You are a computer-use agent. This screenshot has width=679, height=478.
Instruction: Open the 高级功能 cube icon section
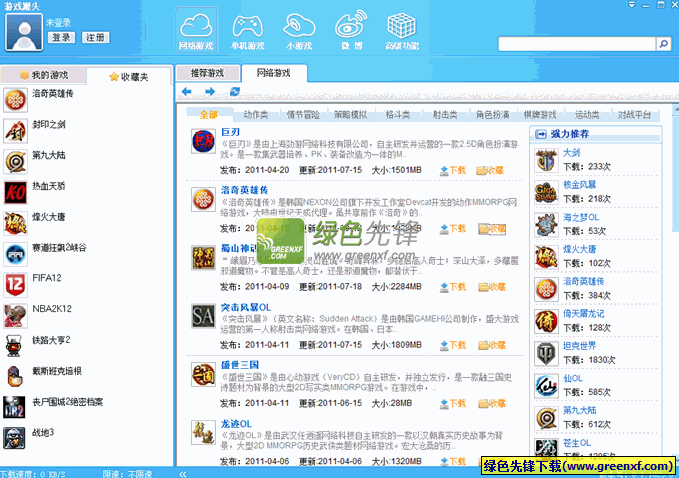click(x=402, y=31)
